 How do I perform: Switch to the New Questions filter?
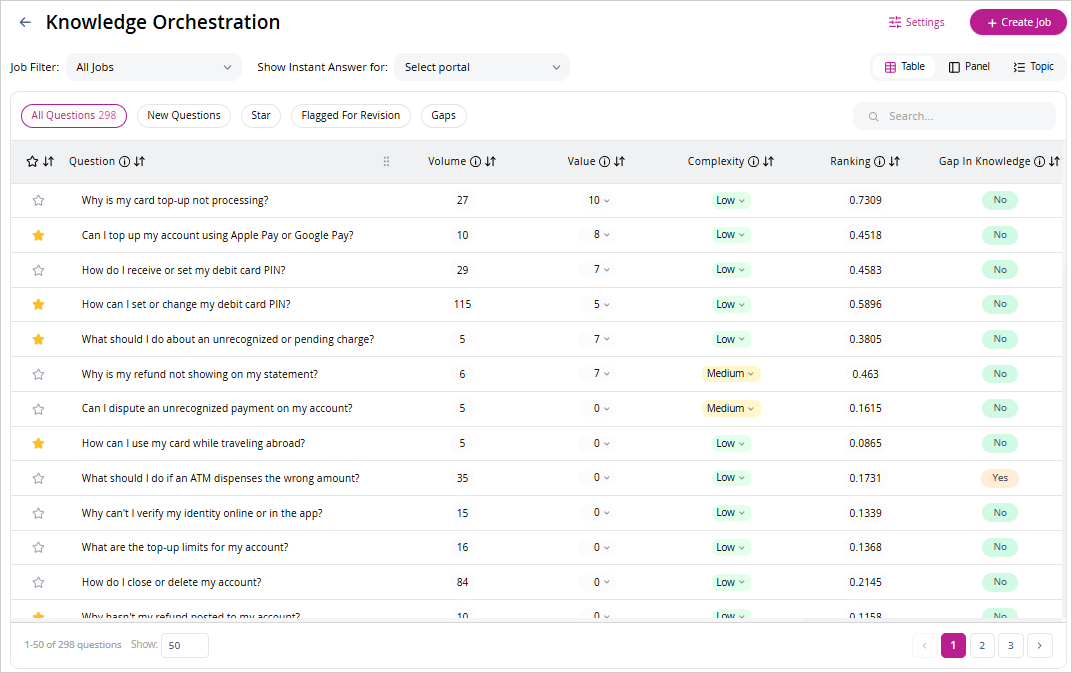[x=184, y=116]
